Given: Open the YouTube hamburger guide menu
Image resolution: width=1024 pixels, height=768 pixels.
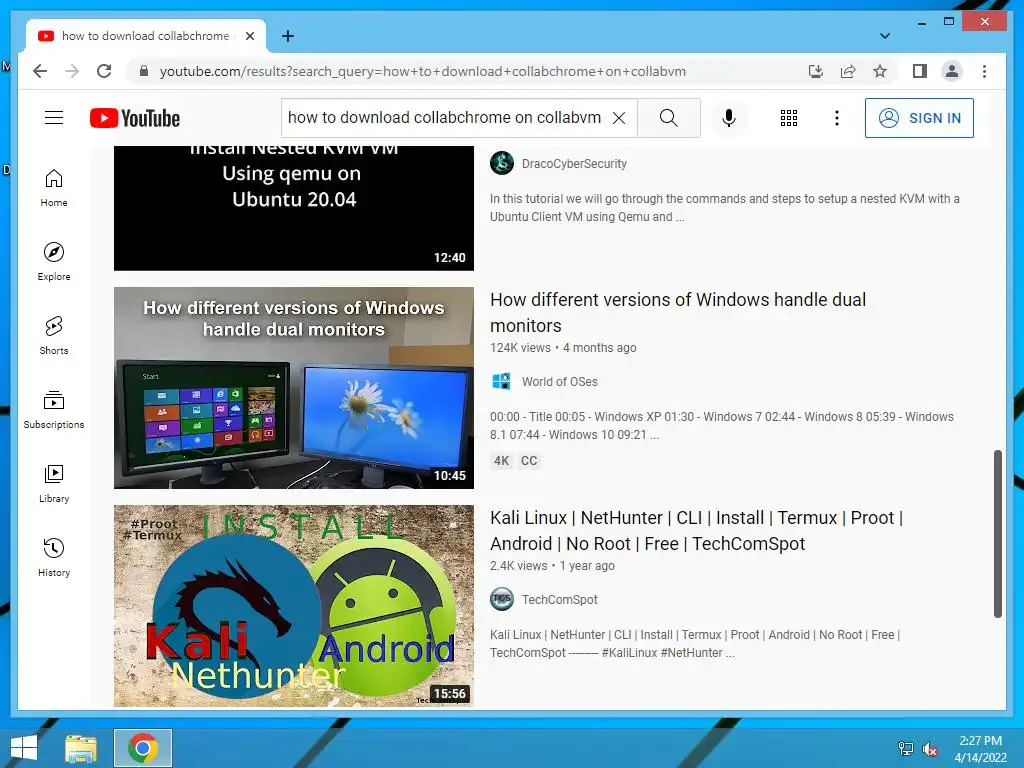Looking at the screenshot, I should (x=54, y=118).
